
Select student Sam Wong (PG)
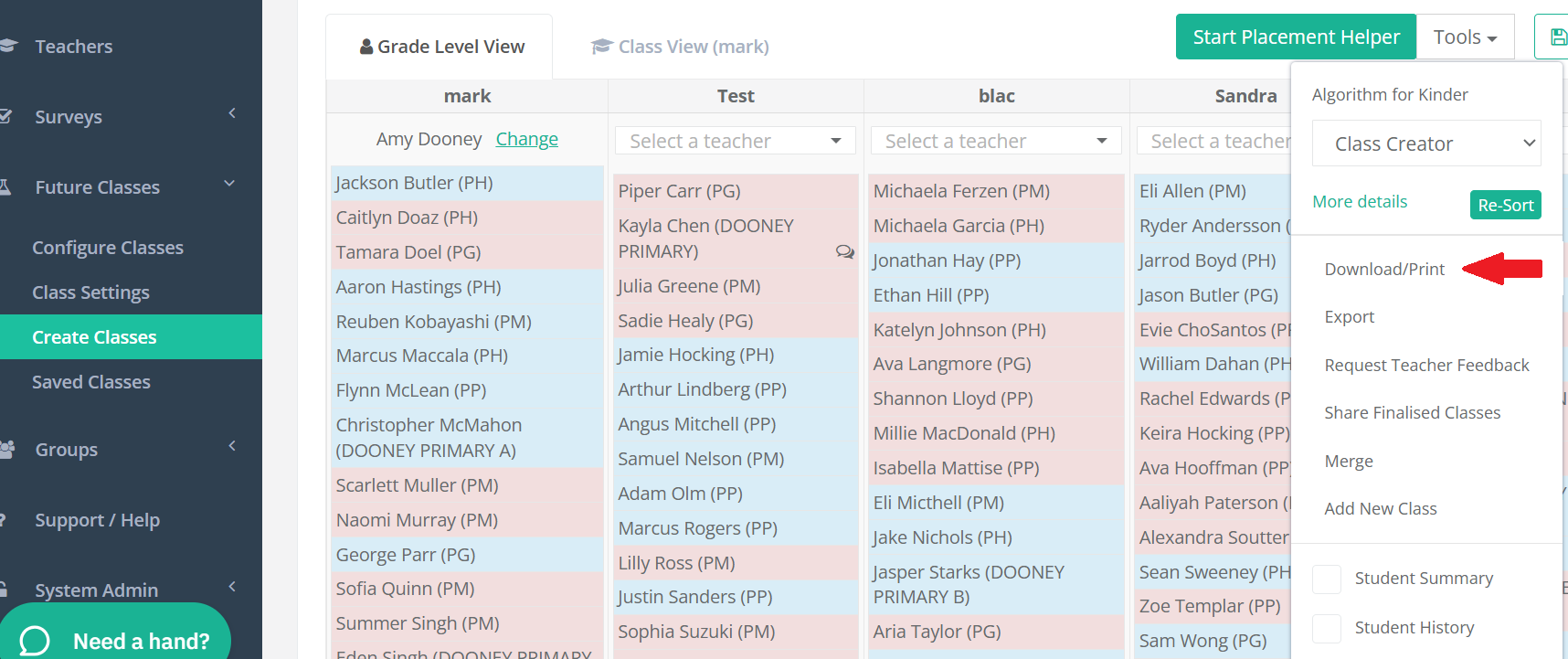tap(1213, 641)
